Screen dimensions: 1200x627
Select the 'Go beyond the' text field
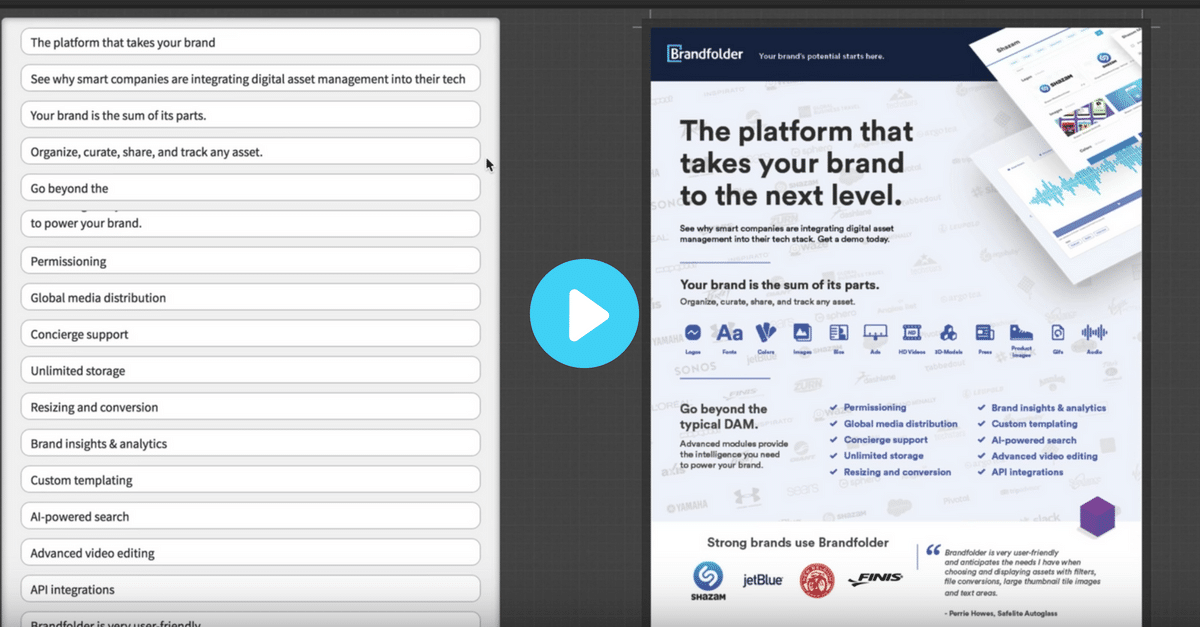tap(250, 188)
